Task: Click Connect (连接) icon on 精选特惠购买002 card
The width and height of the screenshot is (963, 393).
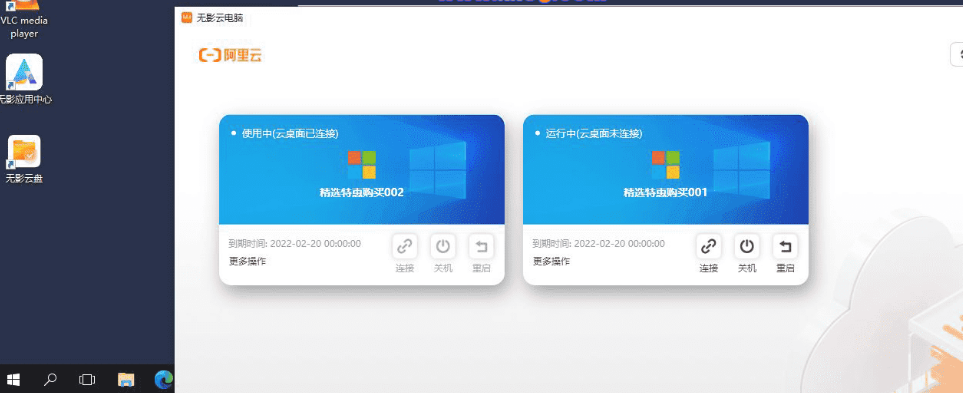Action: pyautogui.click(x=405, y=247)
